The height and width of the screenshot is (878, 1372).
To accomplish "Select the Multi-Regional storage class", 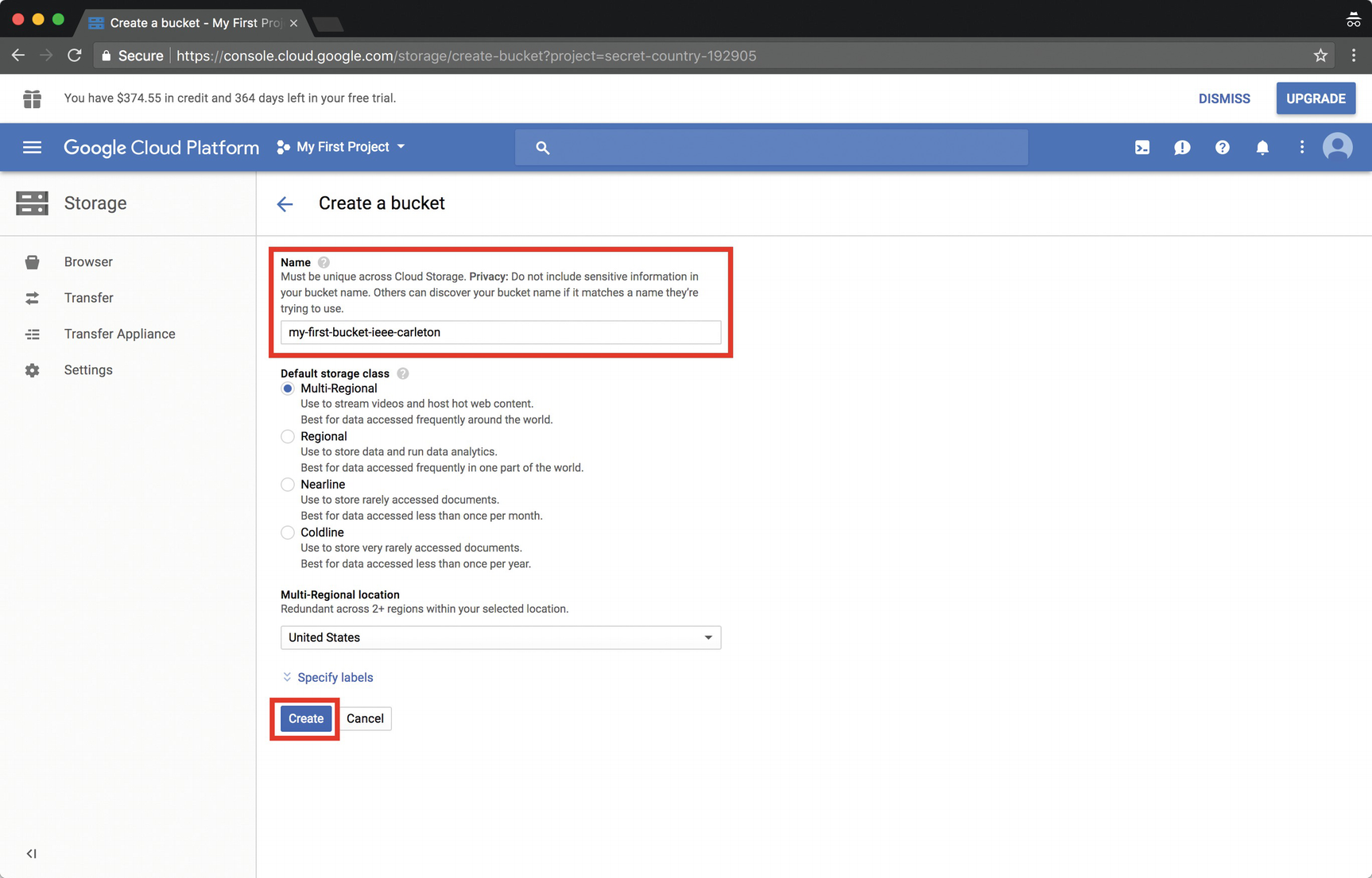I will (288, 389).
